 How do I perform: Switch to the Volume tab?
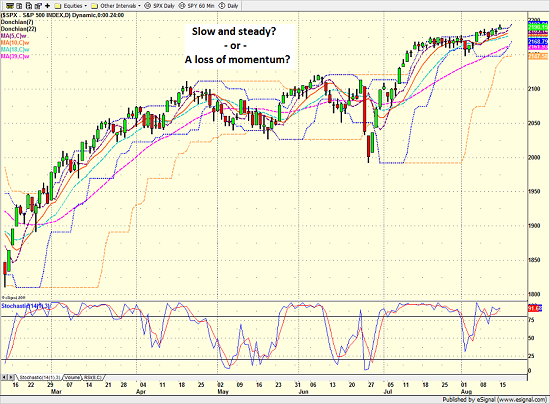point(72,377)
